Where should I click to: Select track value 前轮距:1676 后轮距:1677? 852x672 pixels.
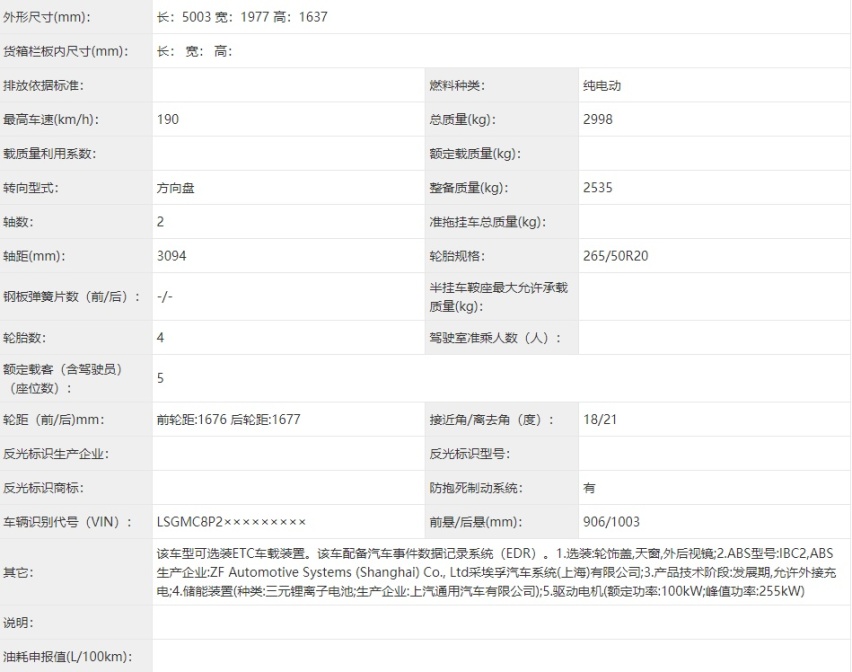pos(229,419)
